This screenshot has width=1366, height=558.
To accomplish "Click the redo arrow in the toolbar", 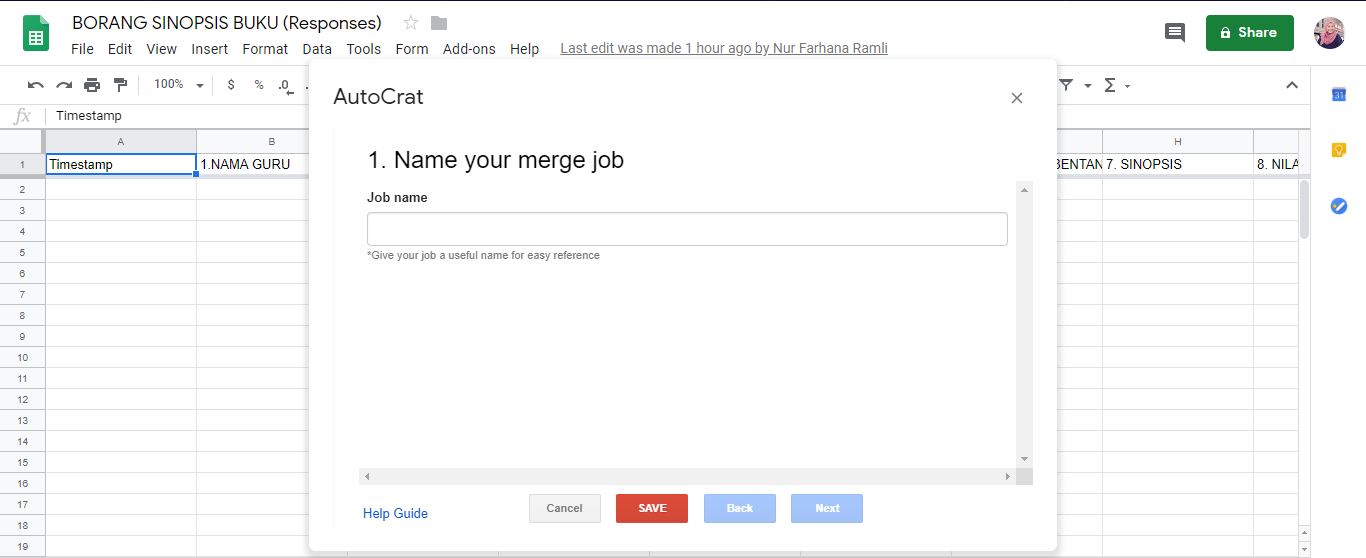I will pyautogui.click(x=64, y=85).
